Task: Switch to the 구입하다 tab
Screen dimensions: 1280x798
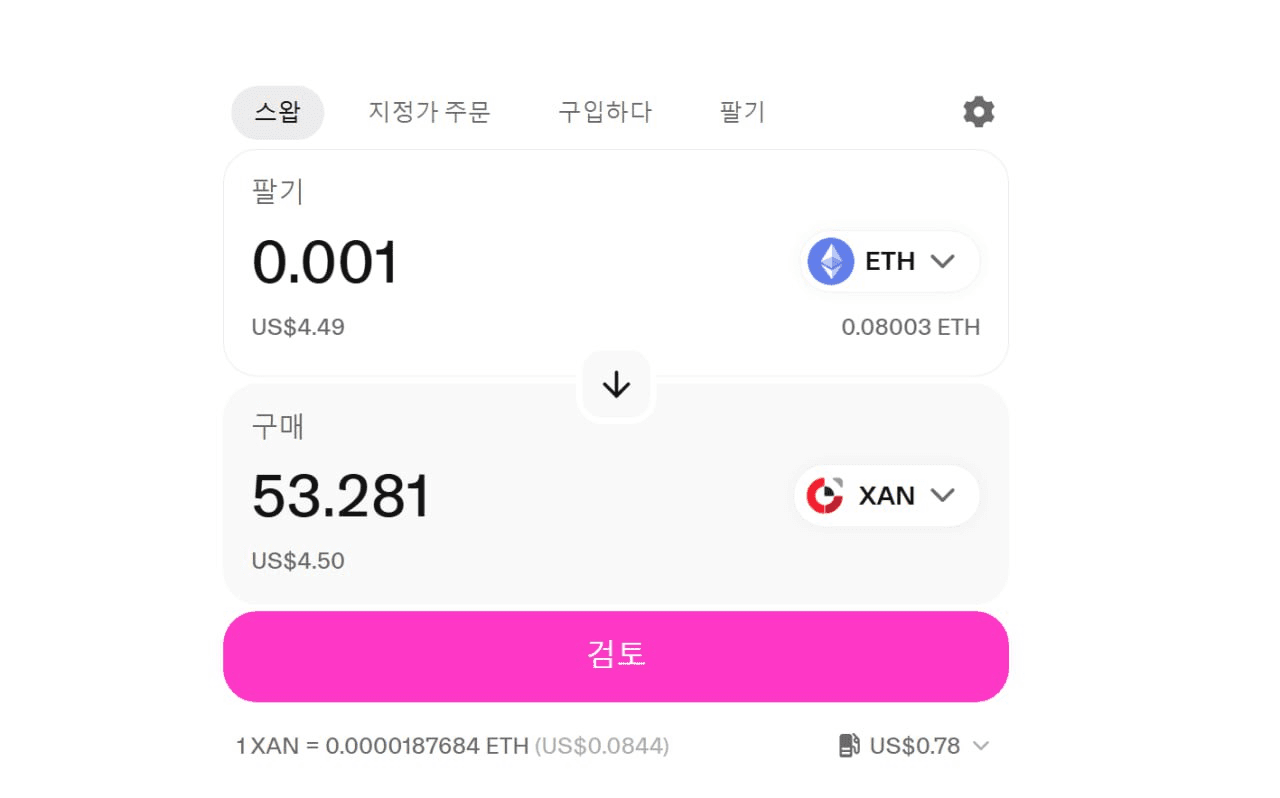Action: coord(605,112)
